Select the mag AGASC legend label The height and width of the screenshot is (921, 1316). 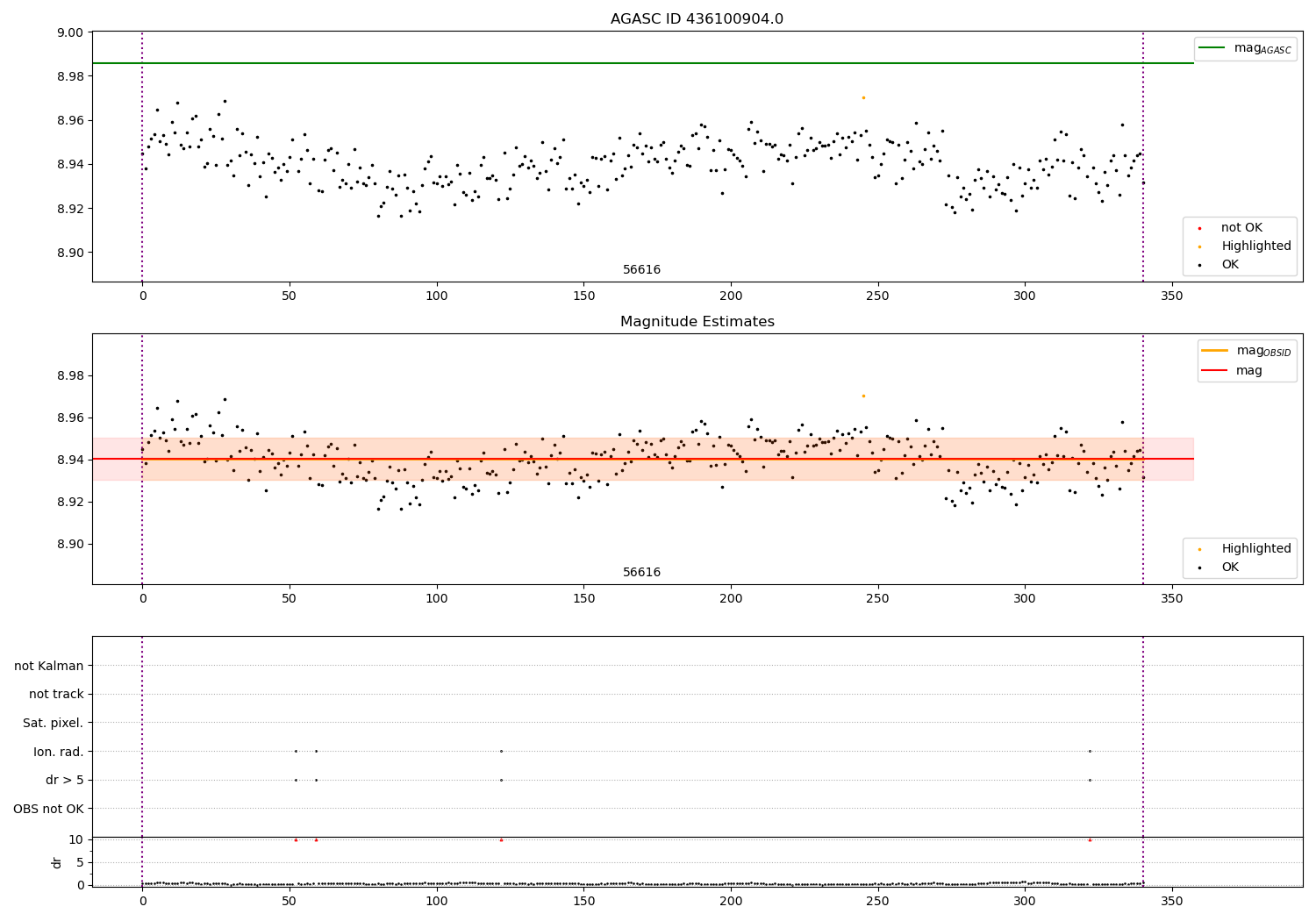pyautogui.click(x=1262, y=48)
